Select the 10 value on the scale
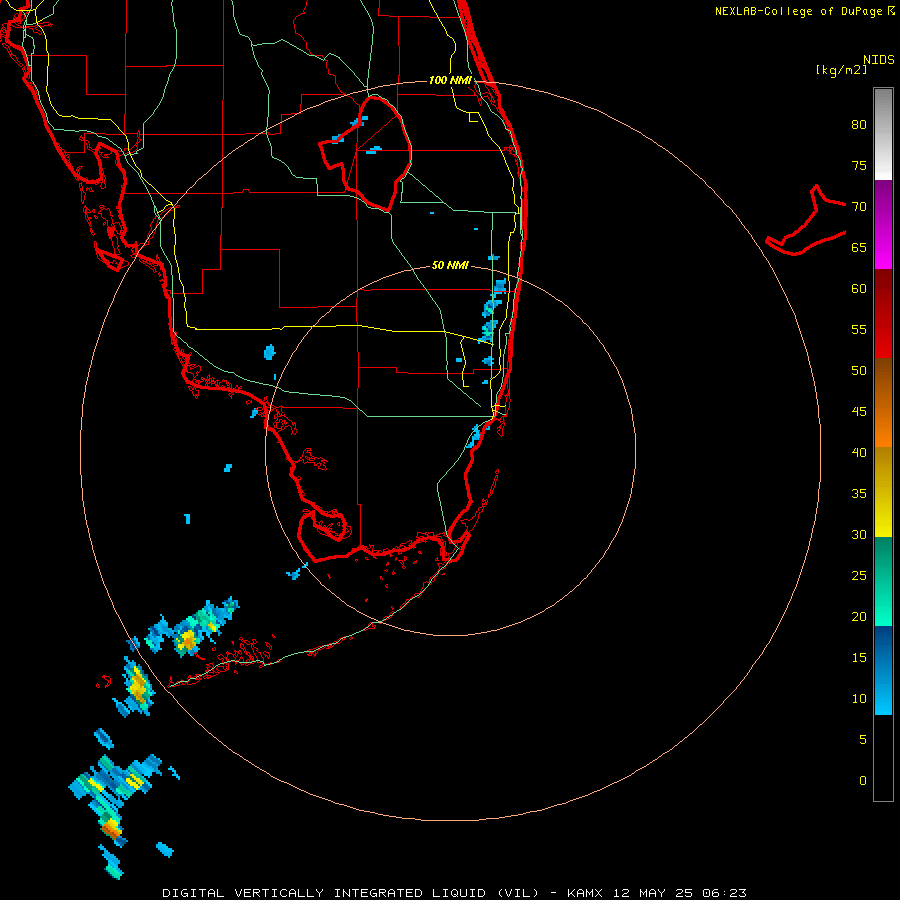This screenshot has width=900, height=900. pos(859,699)
